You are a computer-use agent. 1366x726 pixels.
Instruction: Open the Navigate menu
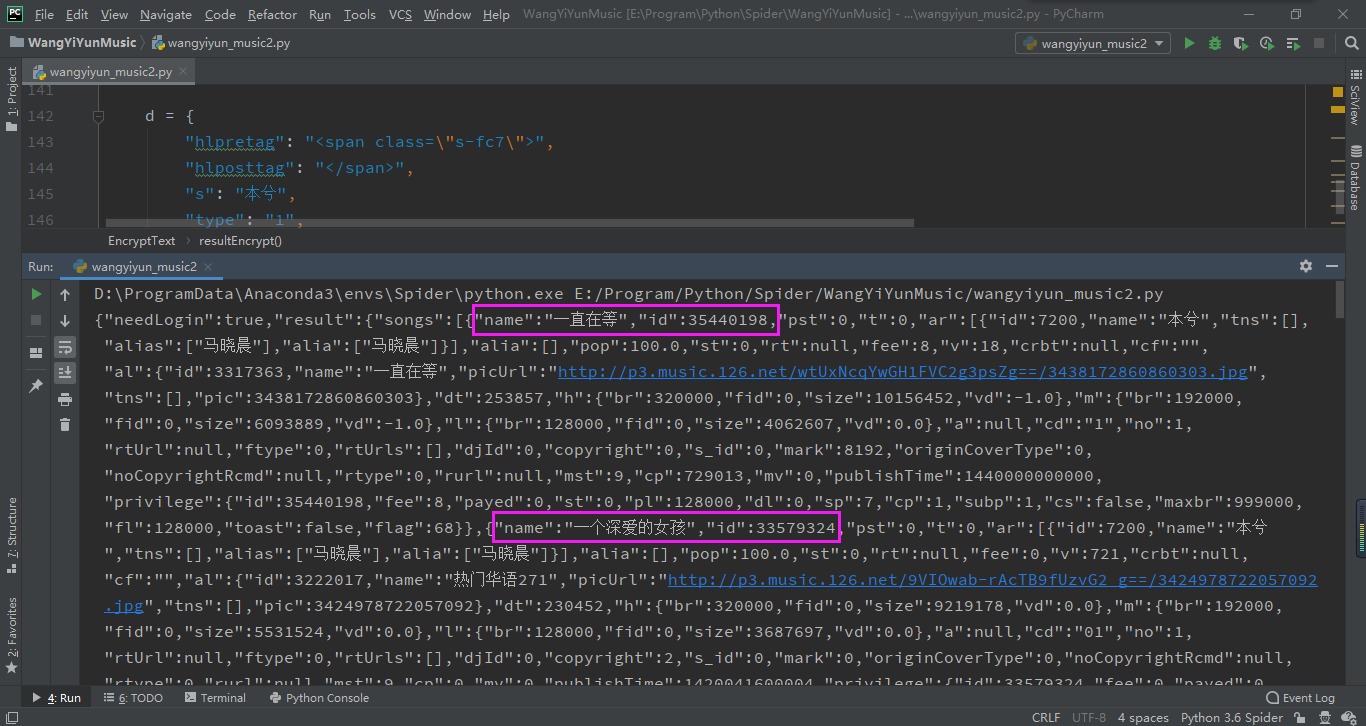coord(166,14)
